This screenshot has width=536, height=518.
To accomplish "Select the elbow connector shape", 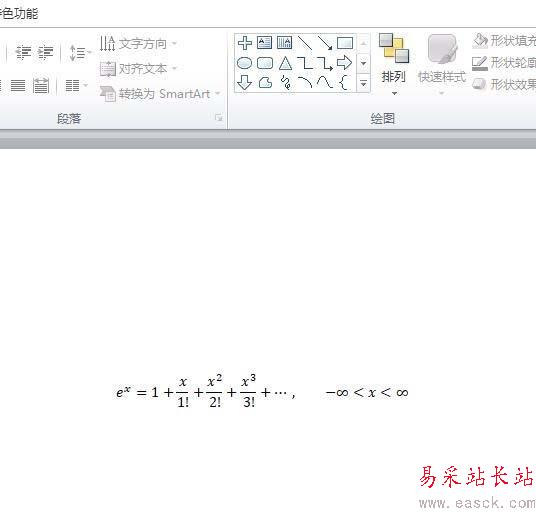I will (x=305, y=63).
